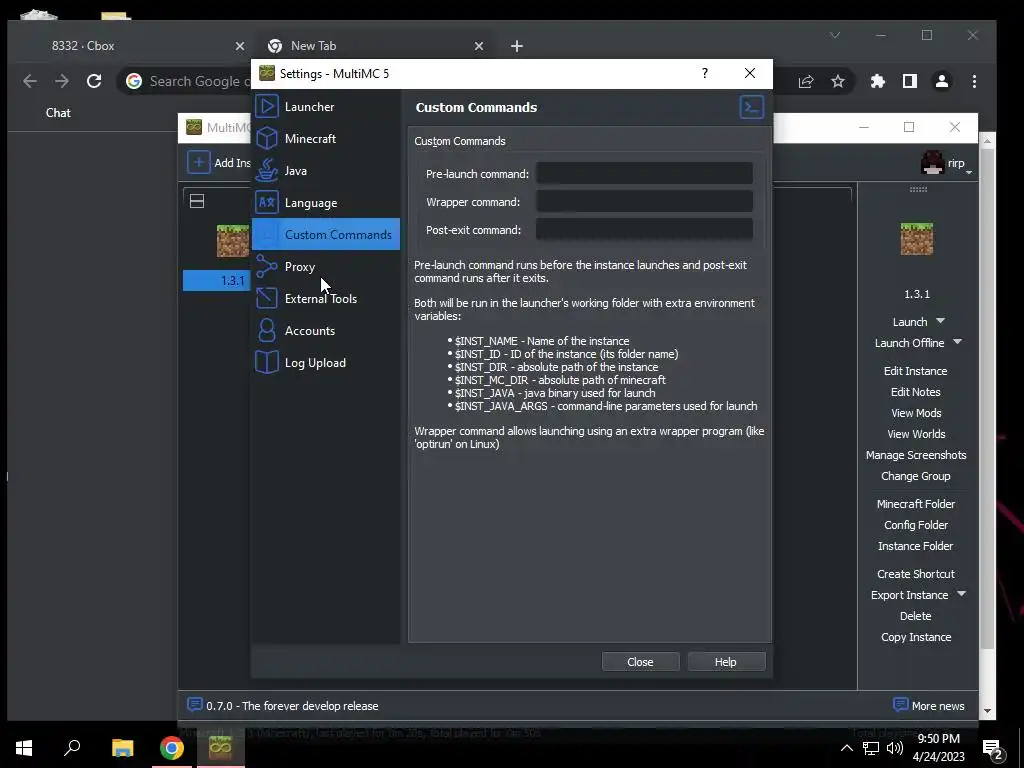Open the rirp account dropdown

click(947, 163)
